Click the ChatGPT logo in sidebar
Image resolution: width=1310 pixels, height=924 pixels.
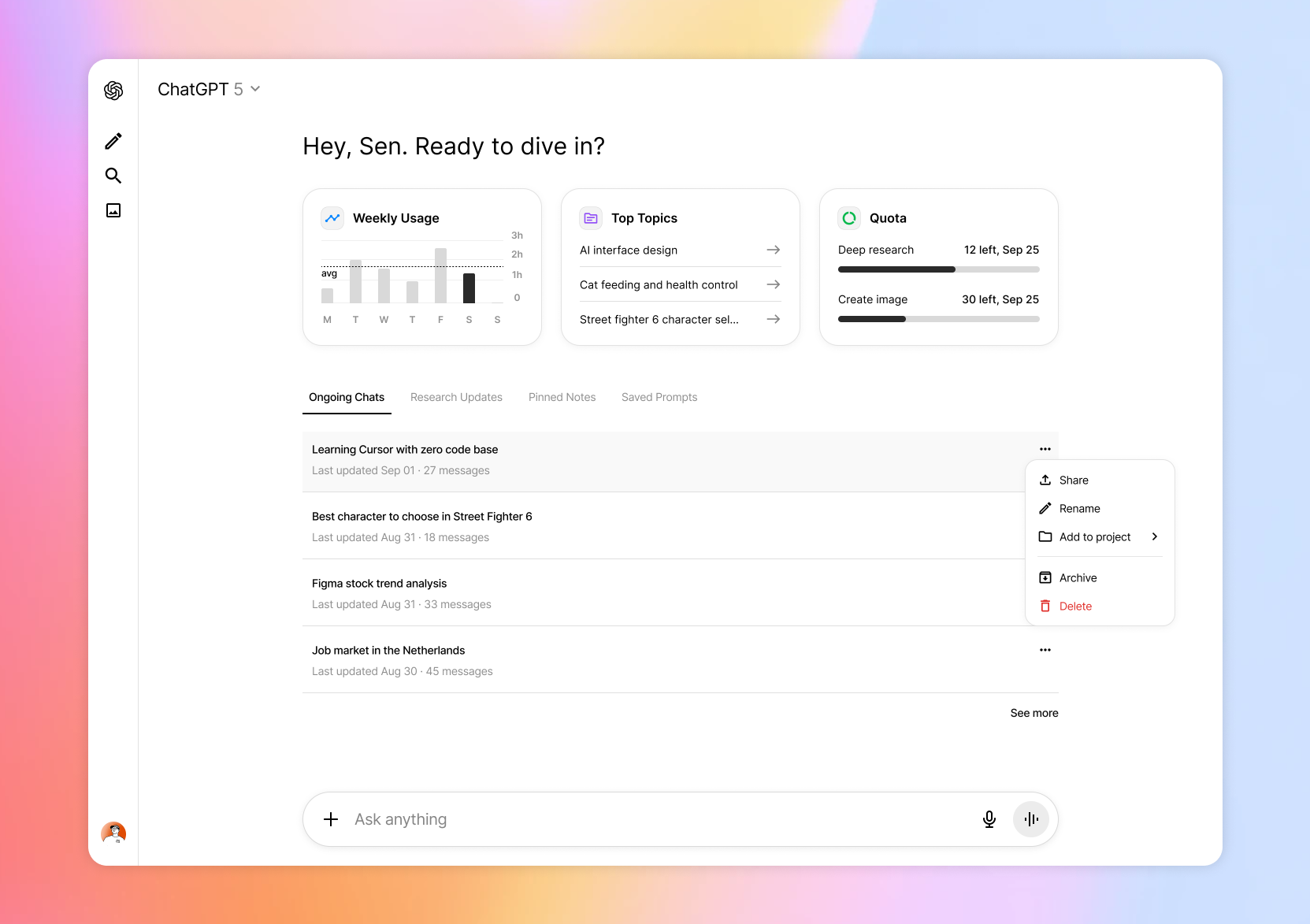coord(113,91)
